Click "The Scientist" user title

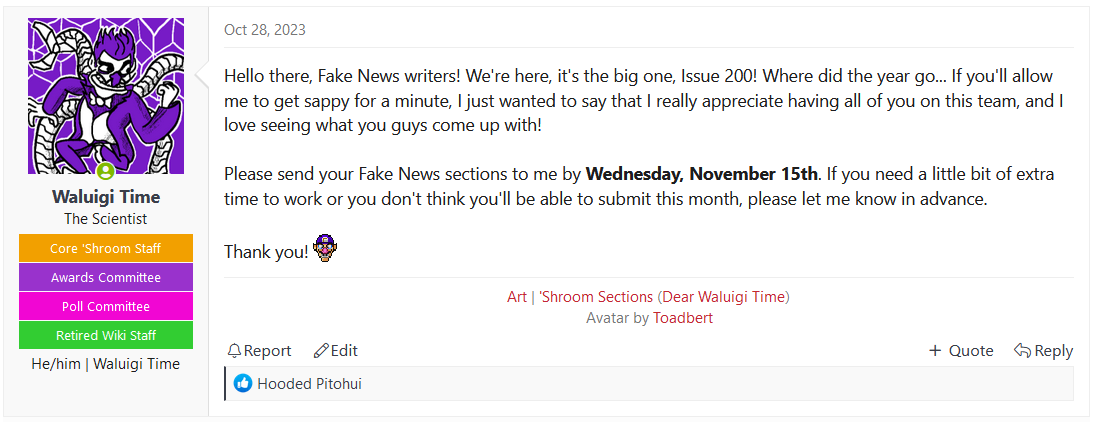(106, 219)
